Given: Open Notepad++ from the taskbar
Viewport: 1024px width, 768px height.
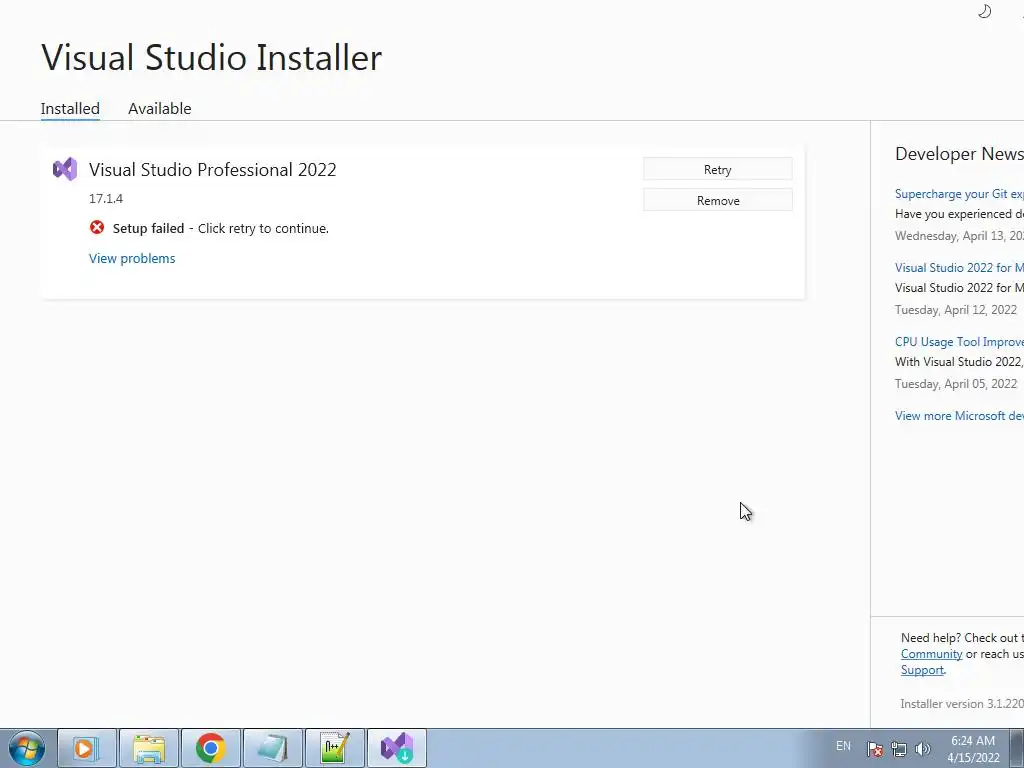Looking at the screenshot, I should pyautogui.click(x=335, y=748).
